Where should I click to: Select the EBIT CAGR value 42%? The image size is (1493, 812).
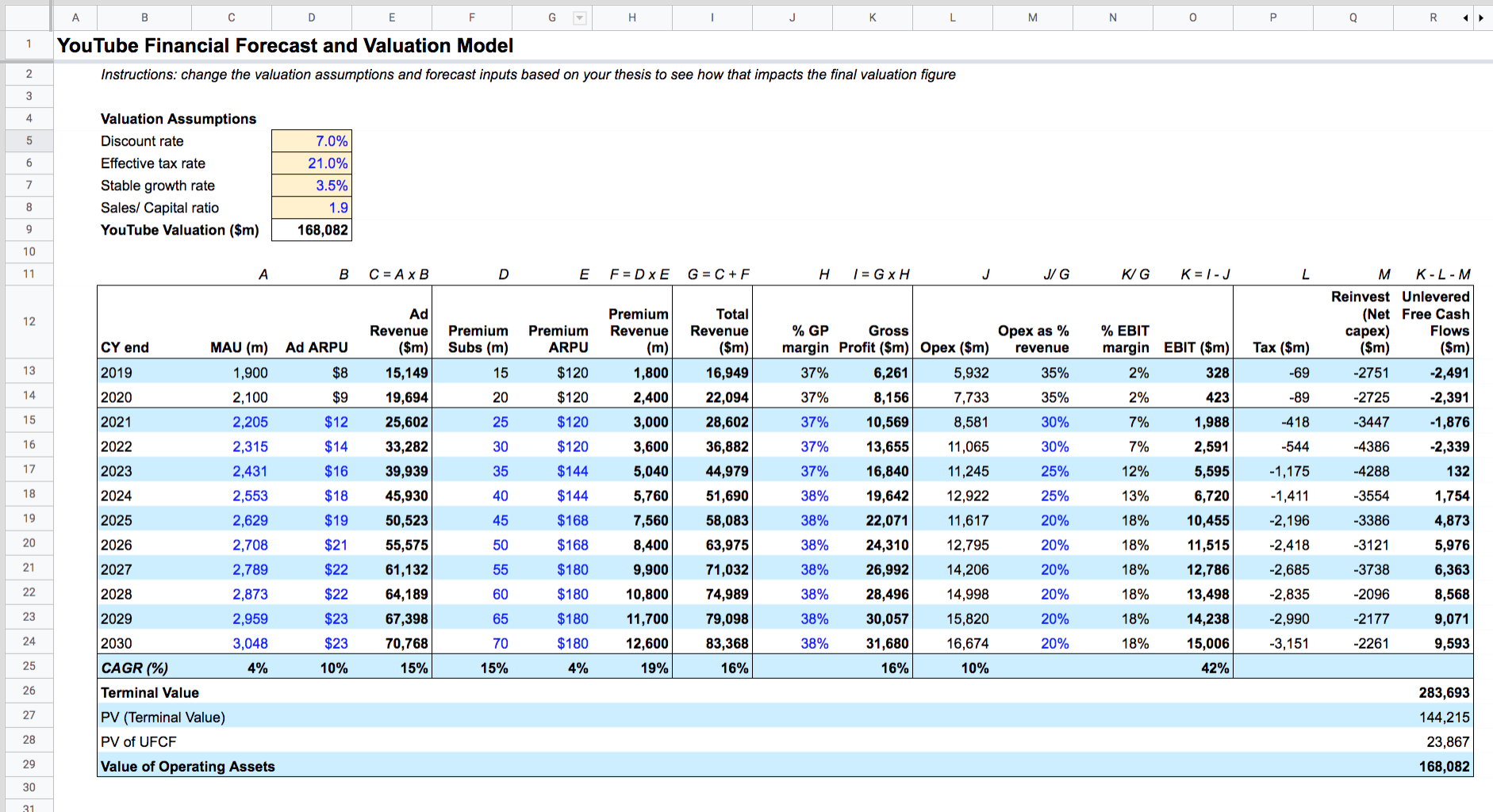point(1193,668)
